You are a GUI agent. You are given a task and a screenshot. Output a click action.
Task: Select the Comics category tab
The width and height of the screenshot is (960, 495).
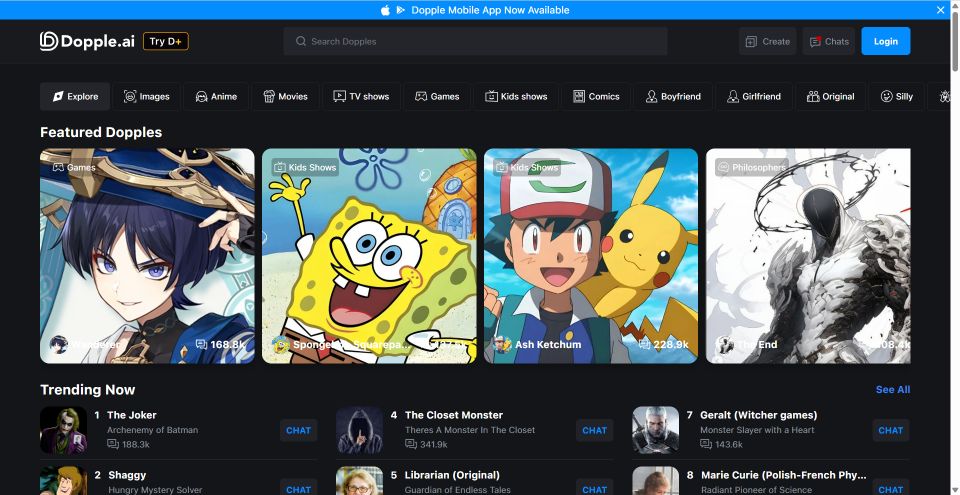click(596, 97)
